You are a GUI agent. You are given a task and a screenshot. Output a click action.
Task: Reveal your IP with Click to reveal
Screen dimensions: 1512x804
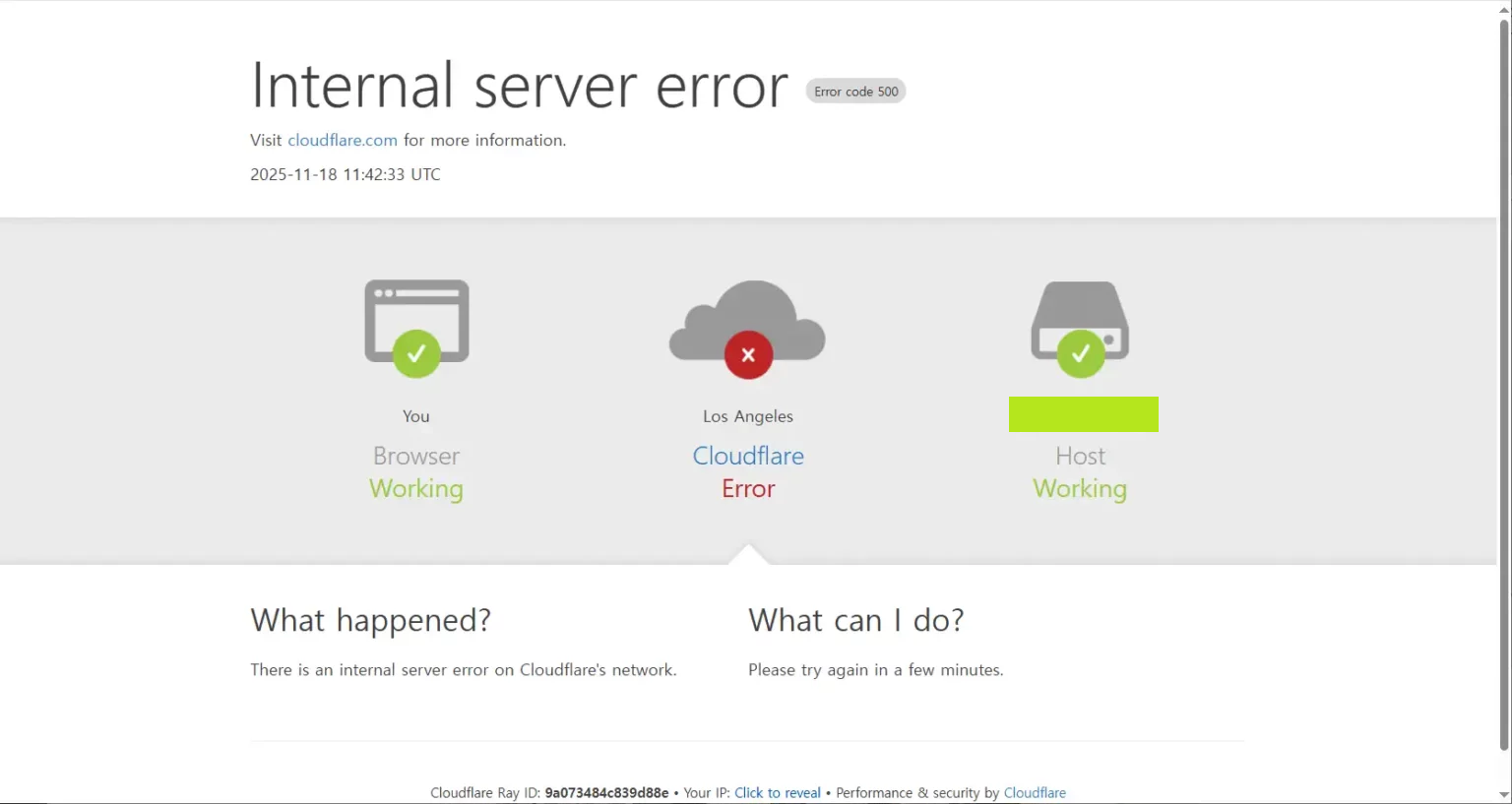pos(778,792)
